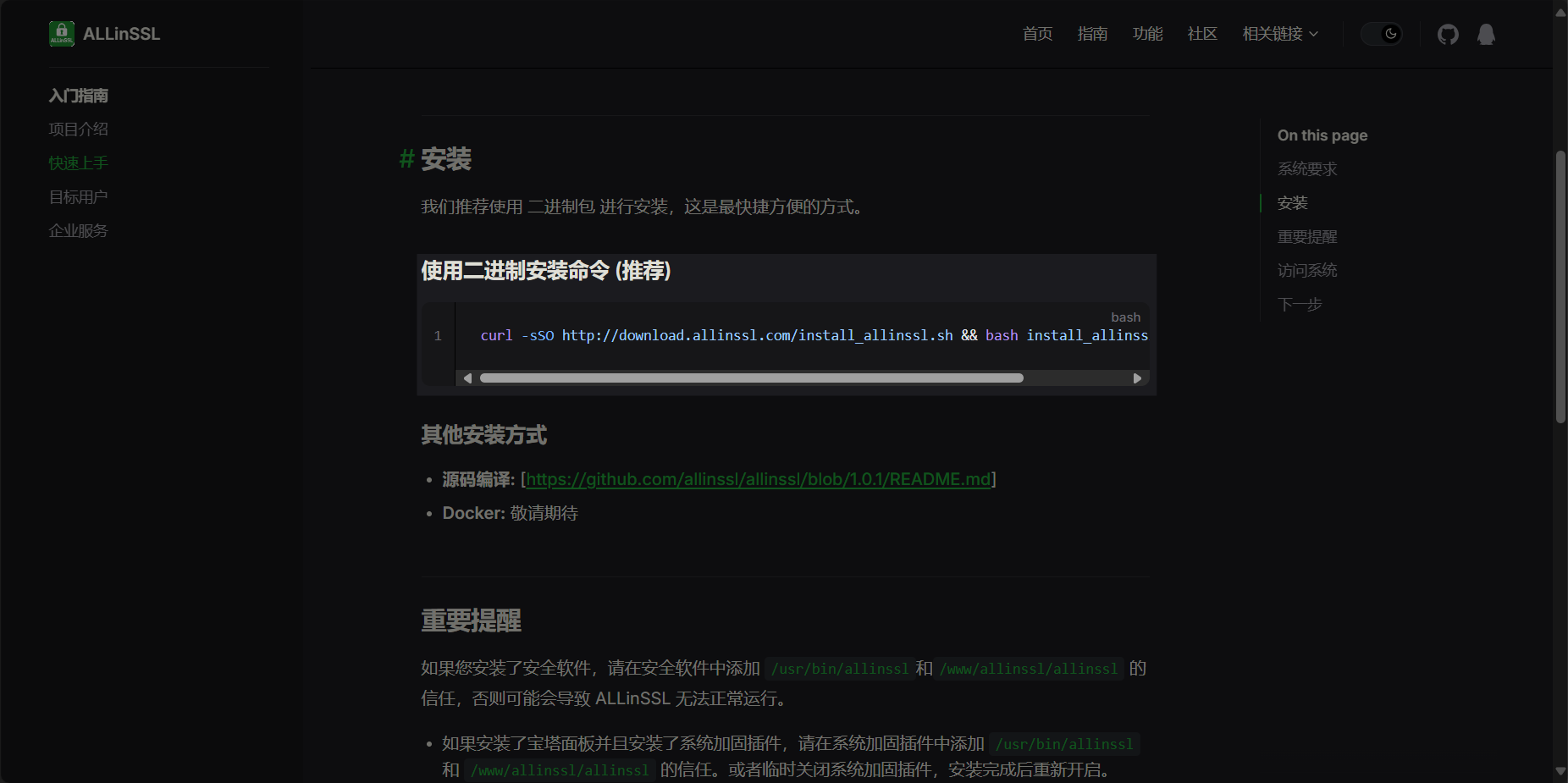Click the right arrow of the code scrollbar
Screen dimensions: 1568x783
pyautogui.click(x=1138, y=378)
